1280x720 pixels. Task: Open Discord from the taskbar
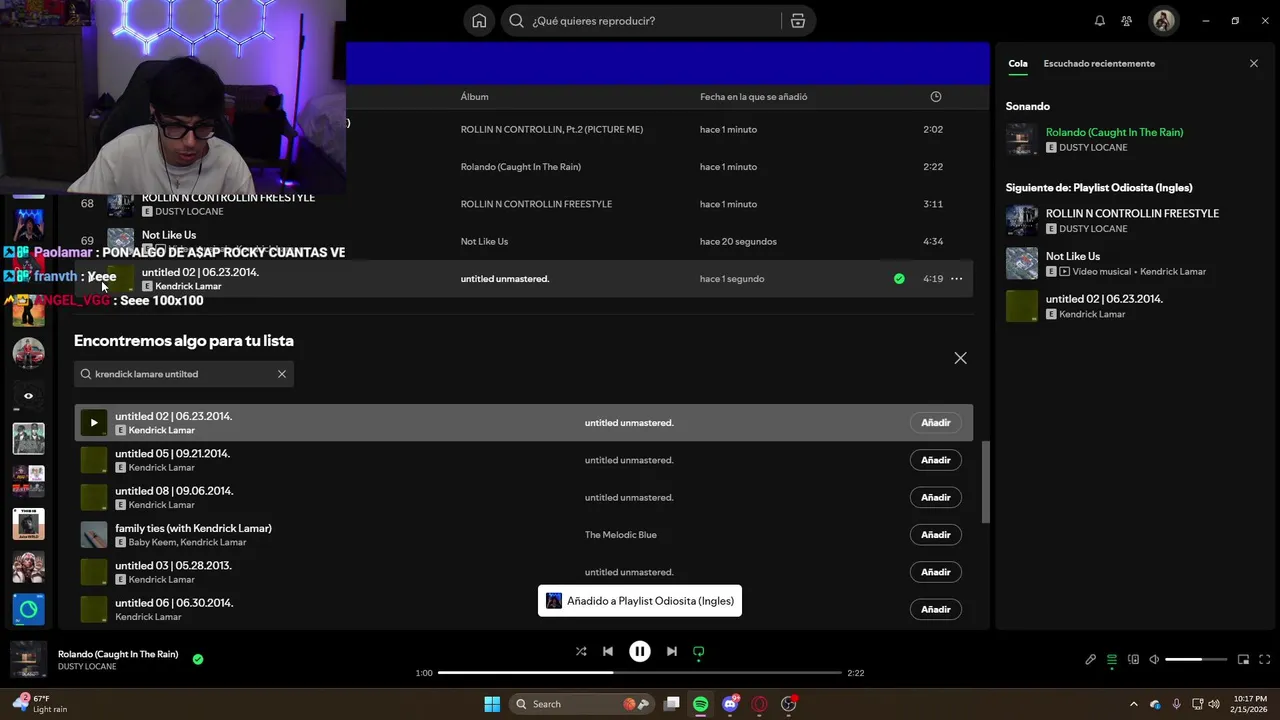pyautogui.click(x=731, y=704)
